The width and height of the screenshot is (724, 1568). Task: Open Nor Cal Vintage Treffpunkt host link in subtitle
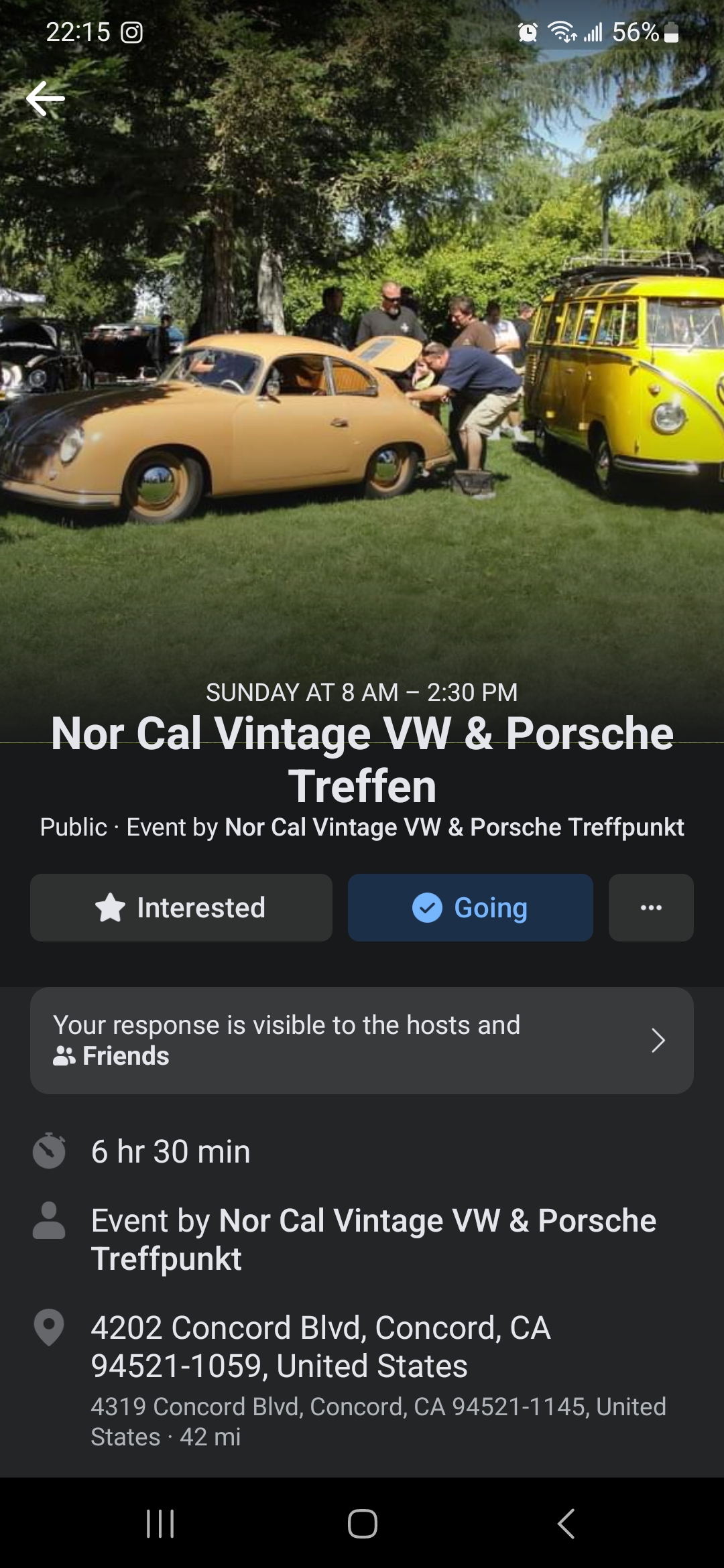pyautogui.click(x=455, y=828)
